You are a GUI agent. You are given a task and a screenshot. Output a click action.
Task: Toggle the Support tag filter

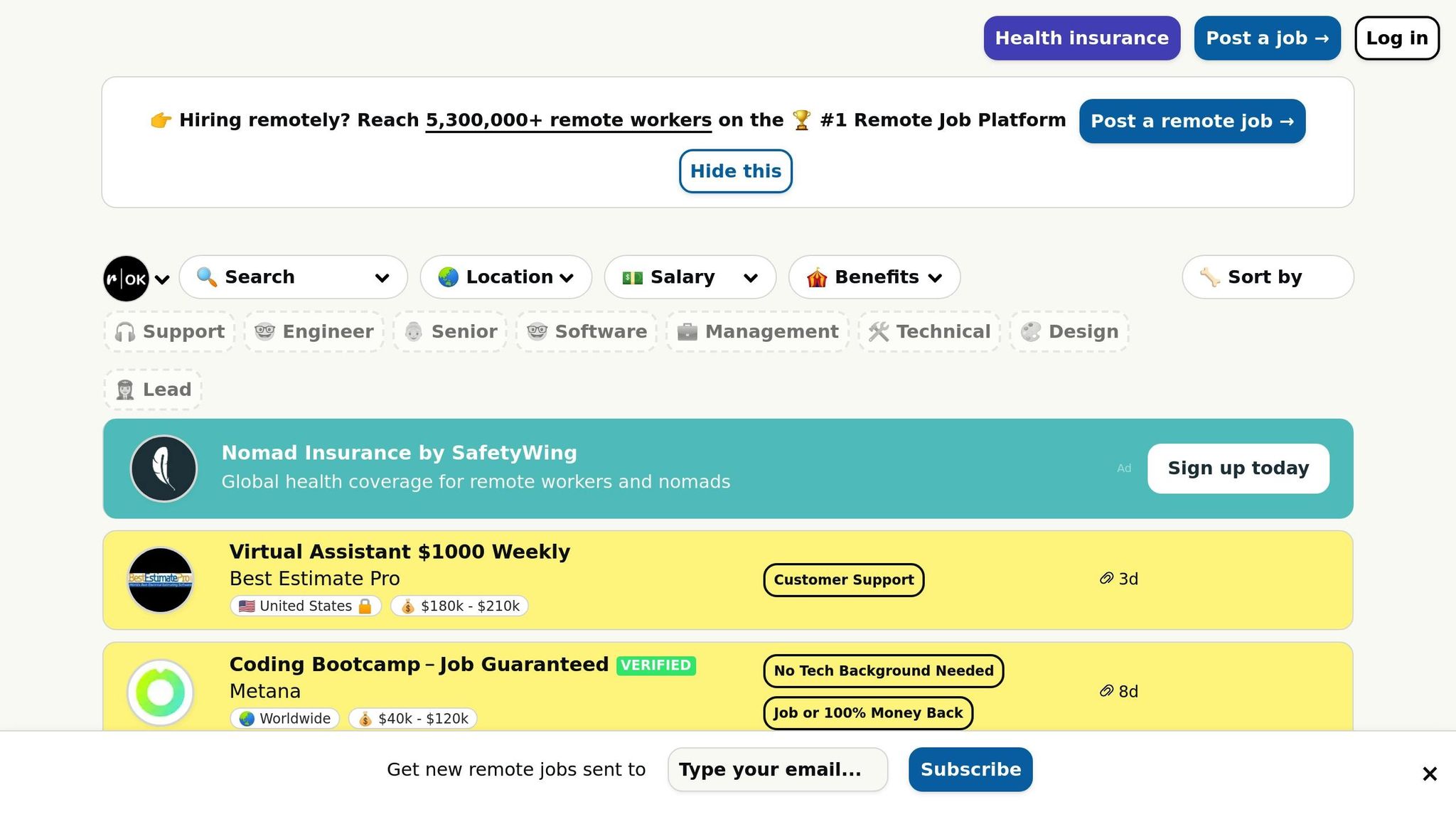(170, 332)
